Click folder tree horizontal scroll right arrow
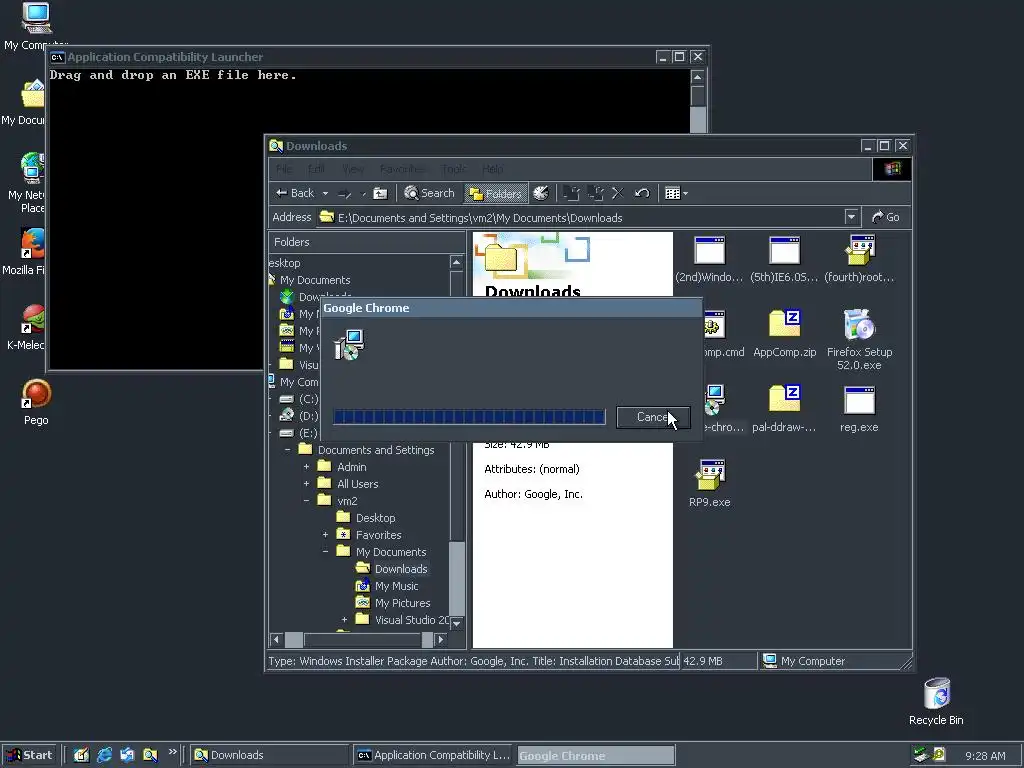 [441, 639]
